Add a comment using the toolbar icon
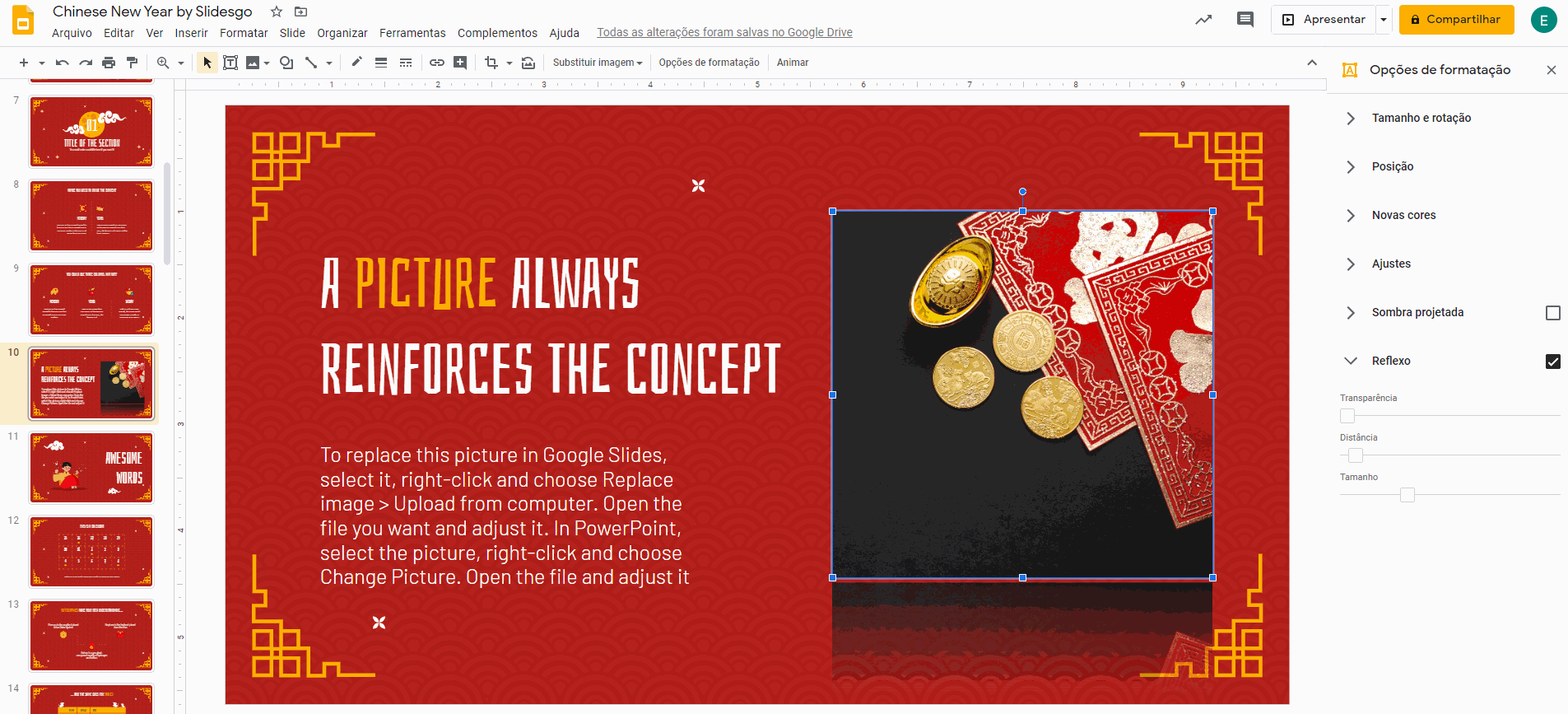 (x=460, y=63)
